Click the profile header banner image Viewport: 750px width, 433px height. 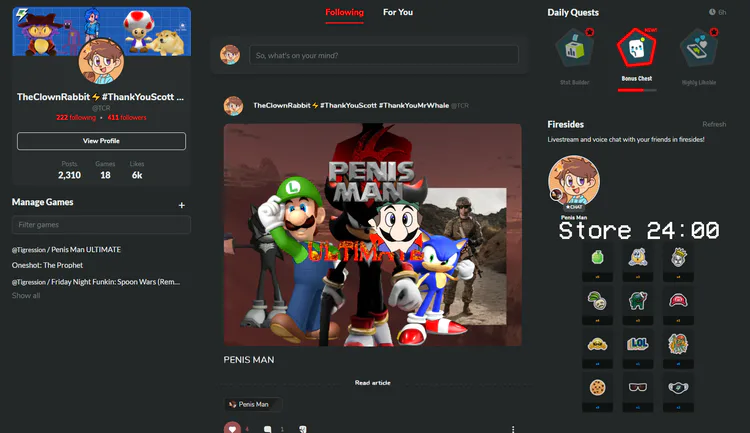101,31
